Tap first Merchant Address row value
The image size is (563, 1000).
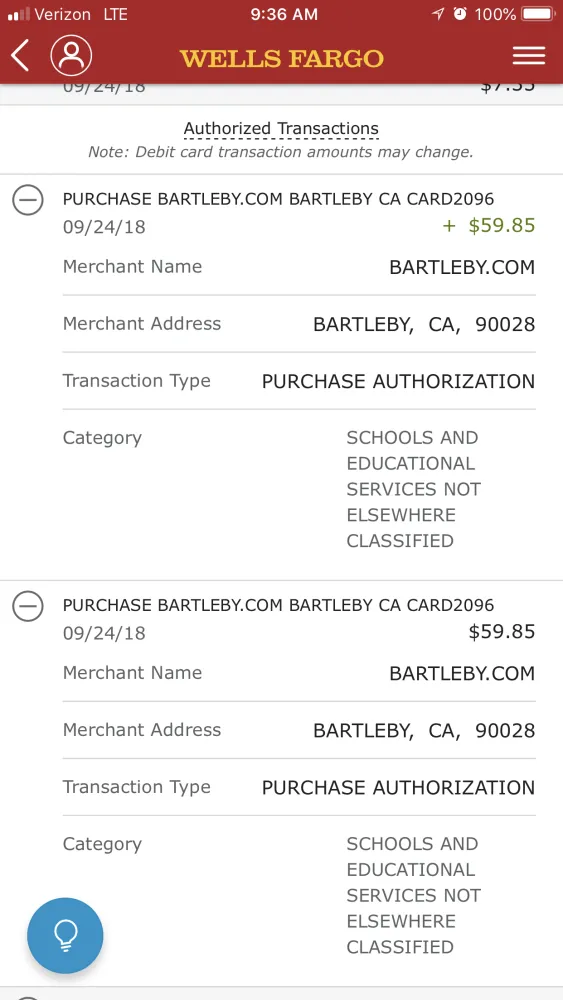(424, 325)
